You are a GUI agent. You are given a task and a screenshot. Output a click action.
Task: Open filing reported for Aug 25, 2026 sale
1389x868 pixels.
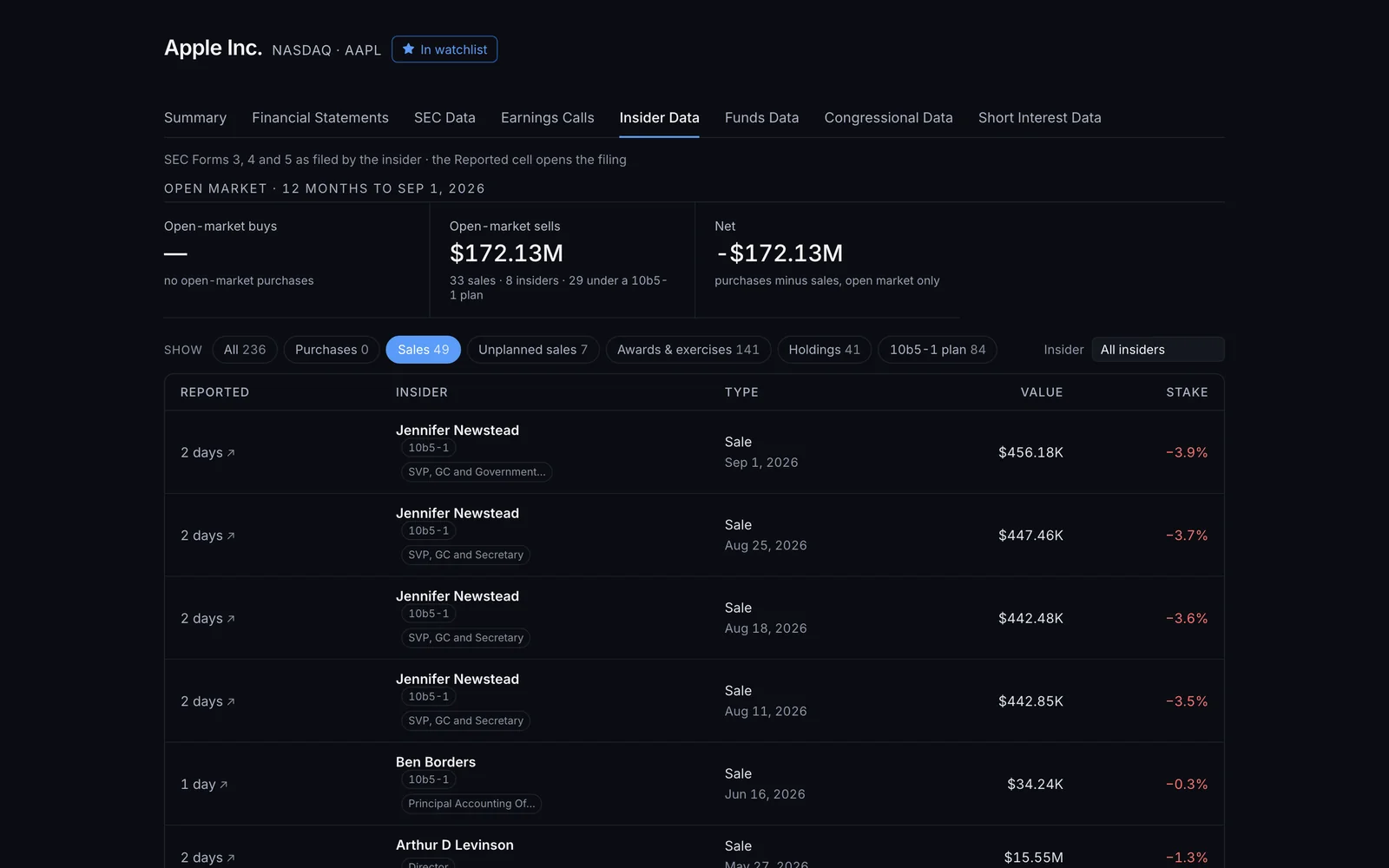[207, 536]
